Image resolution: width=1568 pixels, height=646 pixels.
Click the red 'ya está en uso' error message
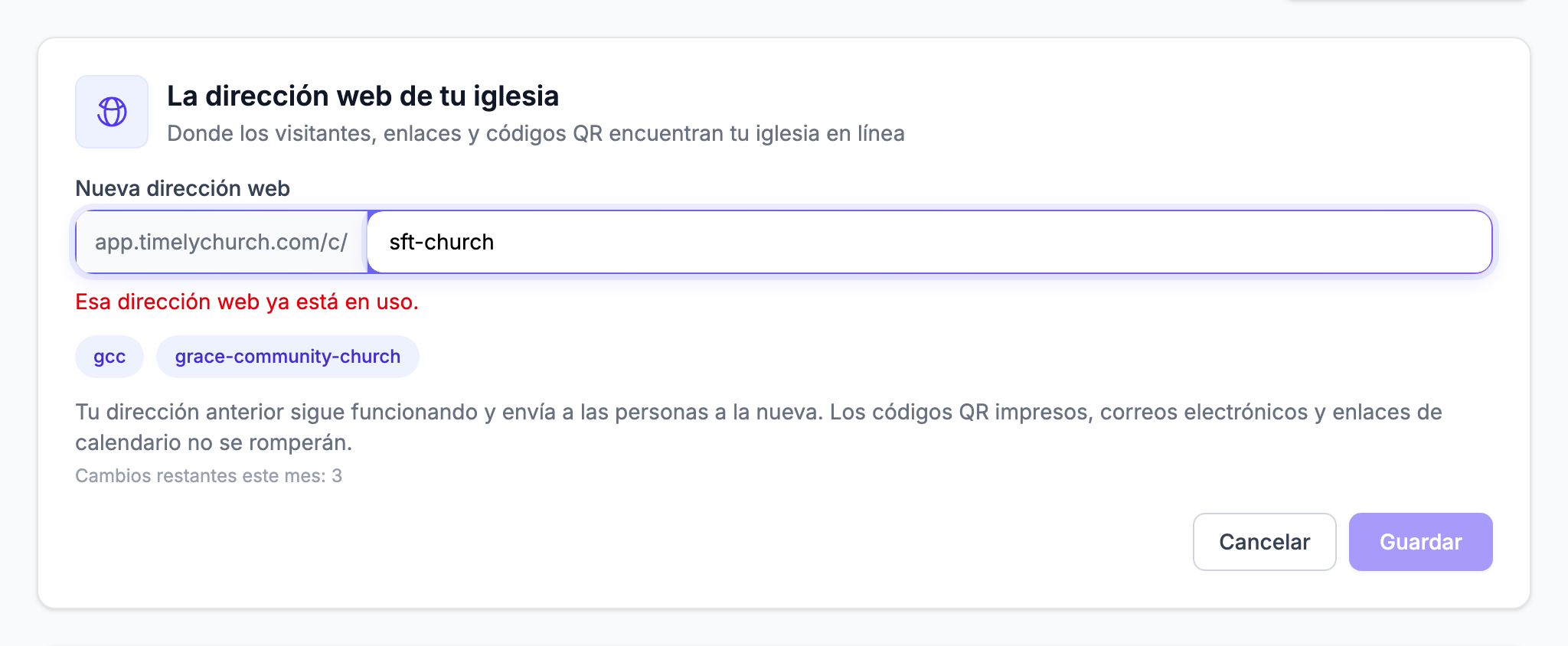(247, 302)
